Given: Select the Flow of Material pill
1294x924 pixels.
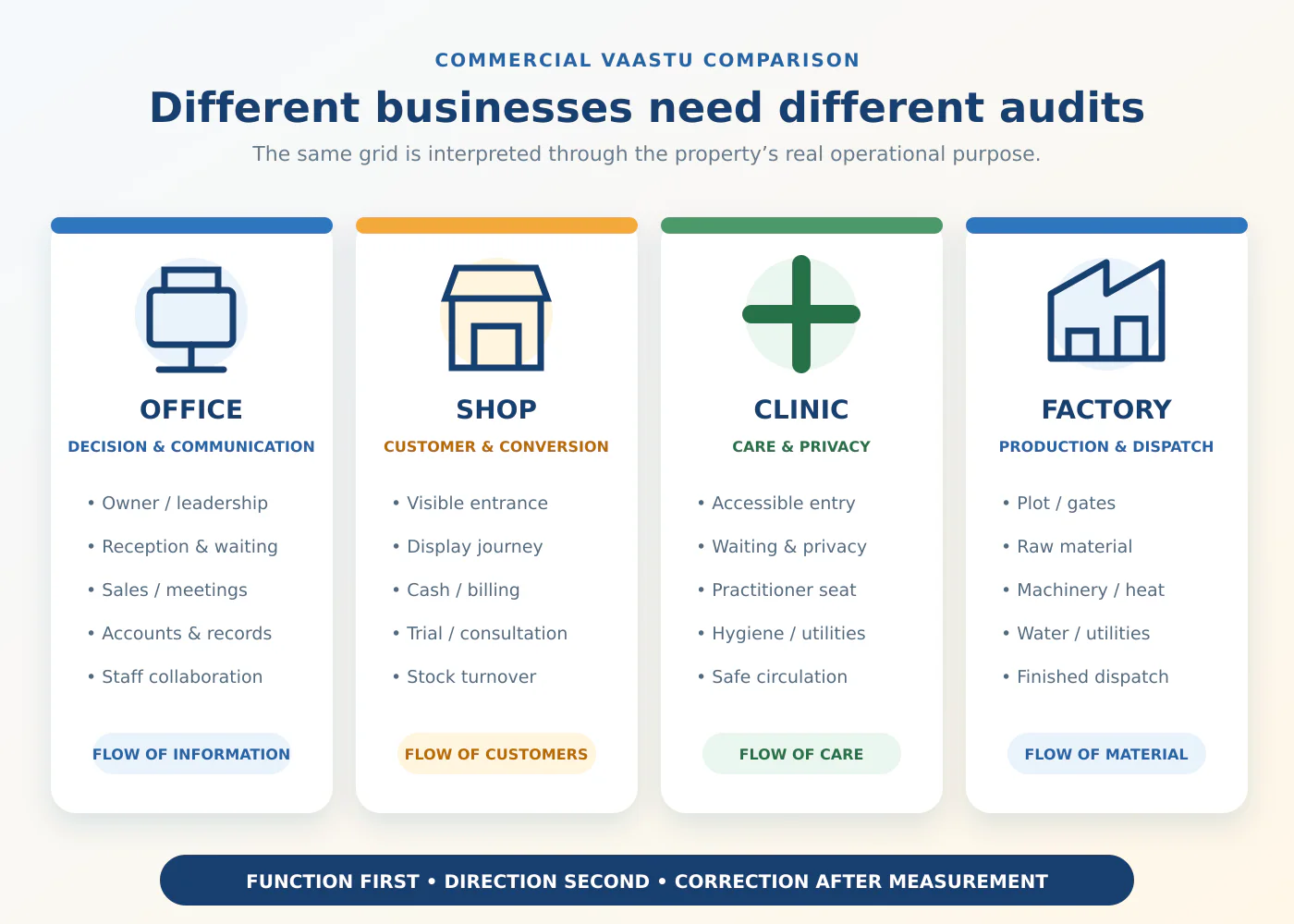Looking at the screenshot, I should [x=1106, y=754].
